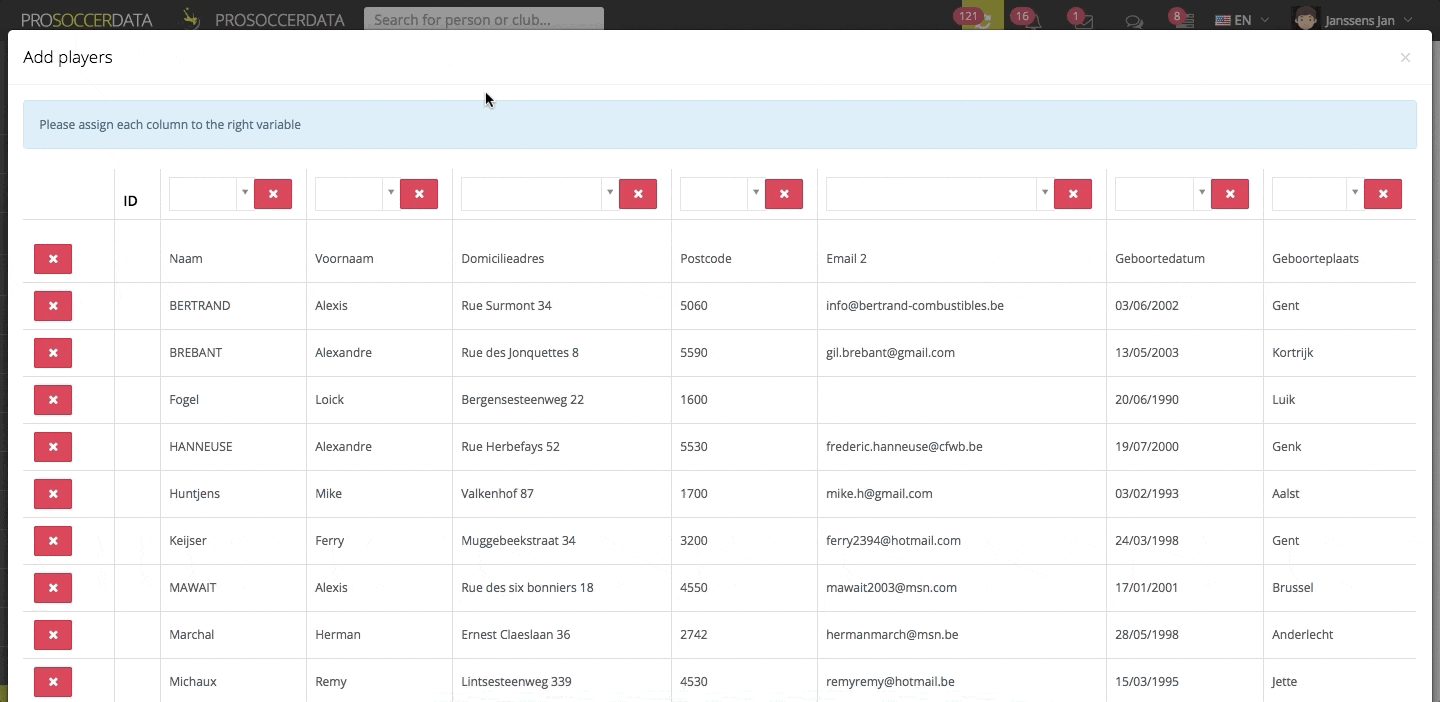Image resolution: width=1440 pixels, height=702 pixels.
Task: Open notifications icon with 121 badge
Action: [x=976, y=18]
